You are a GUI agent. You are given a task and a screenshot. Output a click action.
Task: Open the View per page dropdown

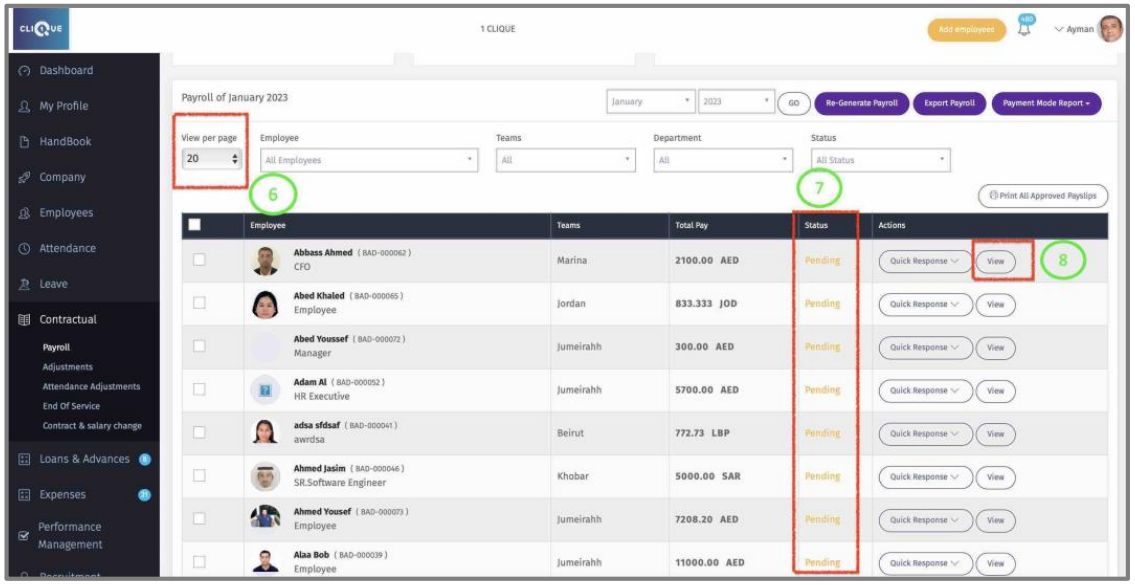tap(213, 159)
